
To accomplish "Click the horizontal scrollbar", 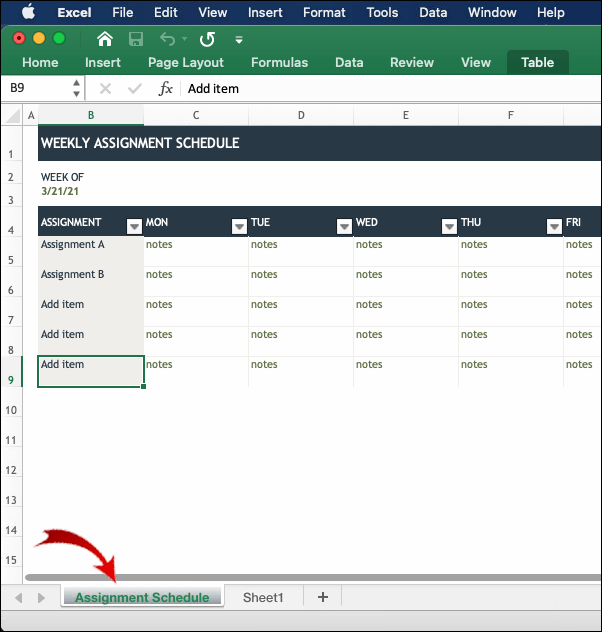I will [313, 577].
